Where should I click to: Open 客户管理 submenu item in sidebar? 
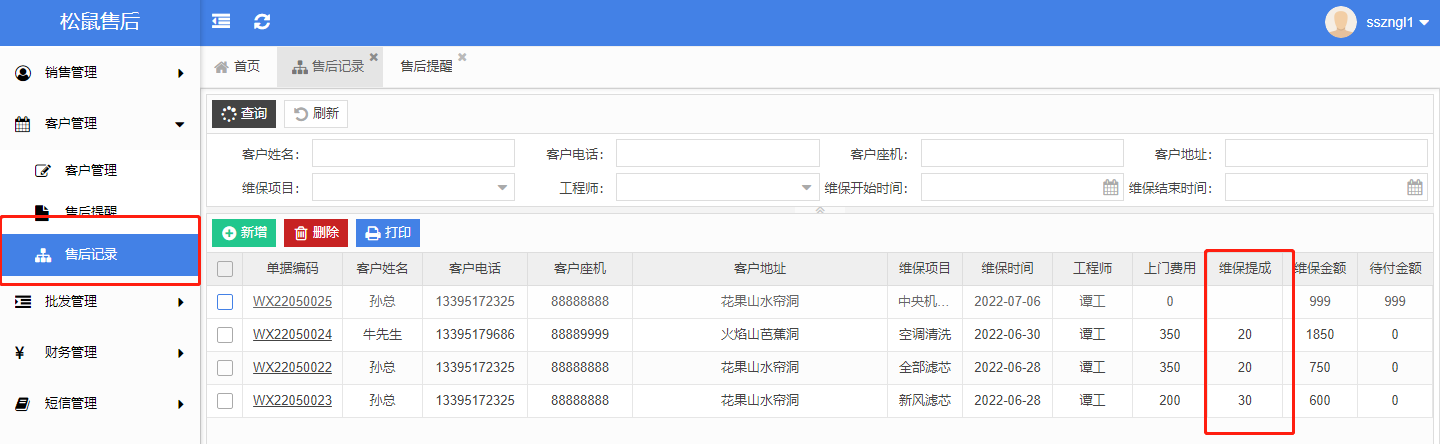tap(90, 170)
